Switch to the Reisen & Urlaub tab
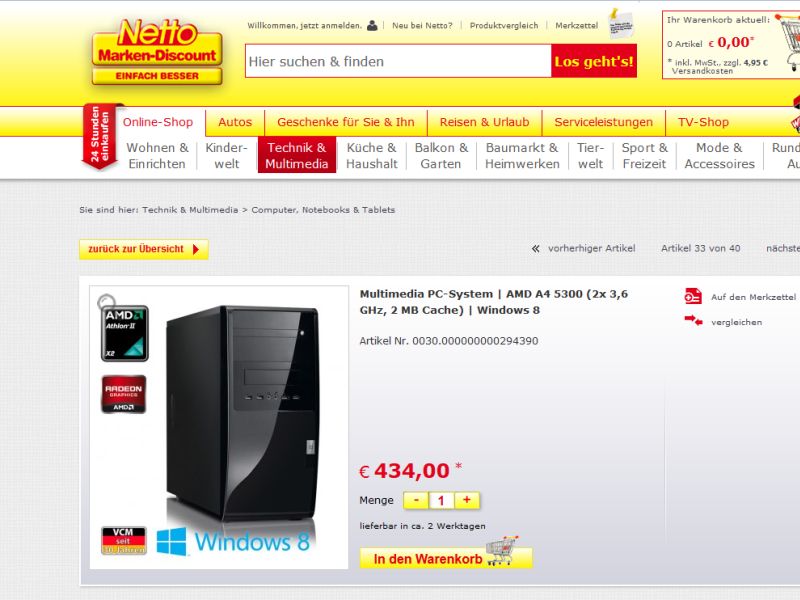This screenshot has height=600, width=800. pos(484,122)
